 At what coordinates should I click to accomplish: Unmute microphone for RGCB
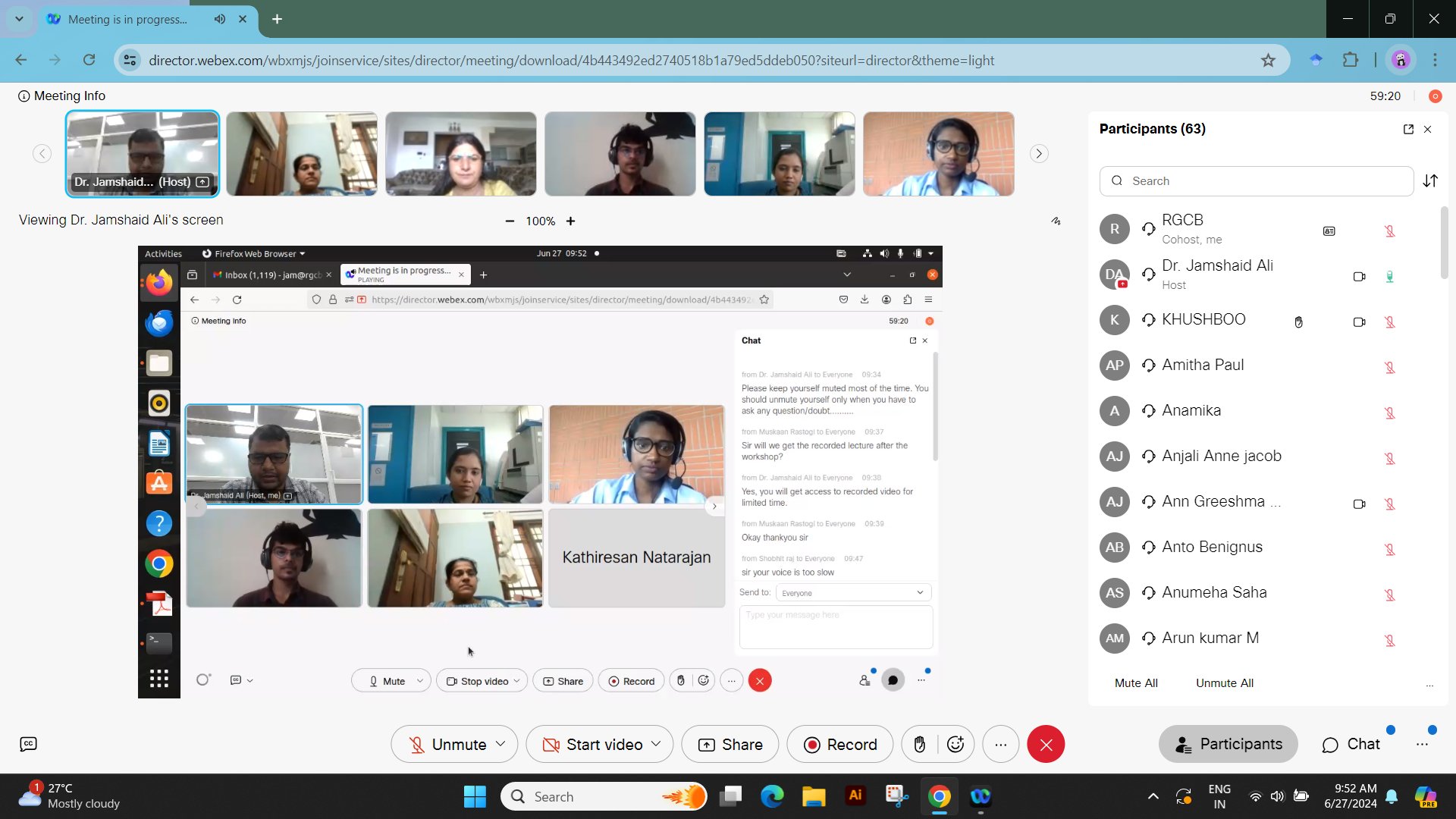pos(1390,231)
